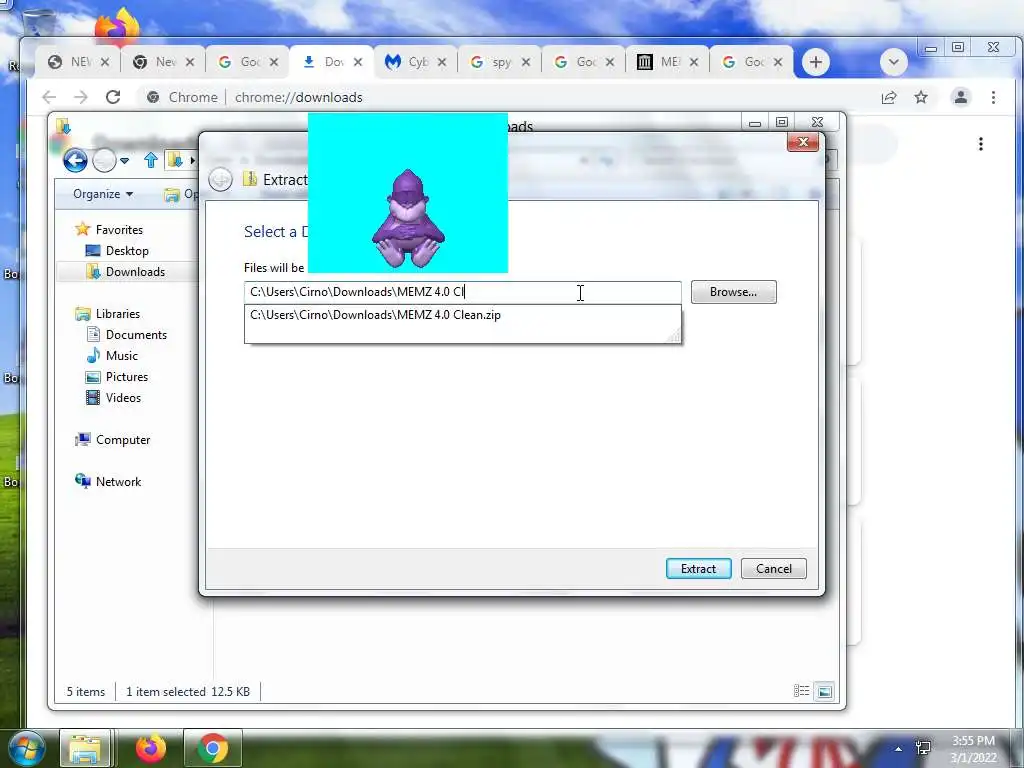Open Chrome profile avatar menu

click(961, 97)
